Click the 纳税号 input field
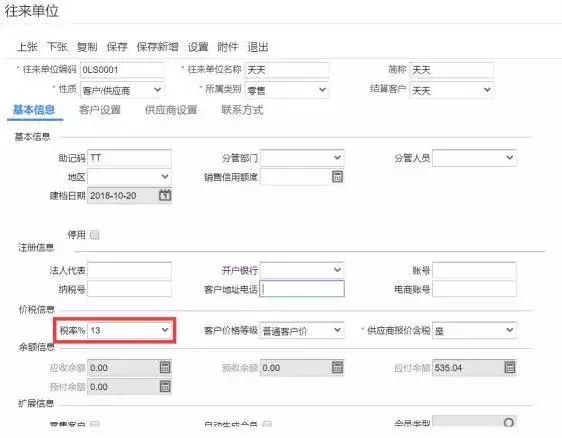Viewport: 562px width, 438px height. [129, 289]
